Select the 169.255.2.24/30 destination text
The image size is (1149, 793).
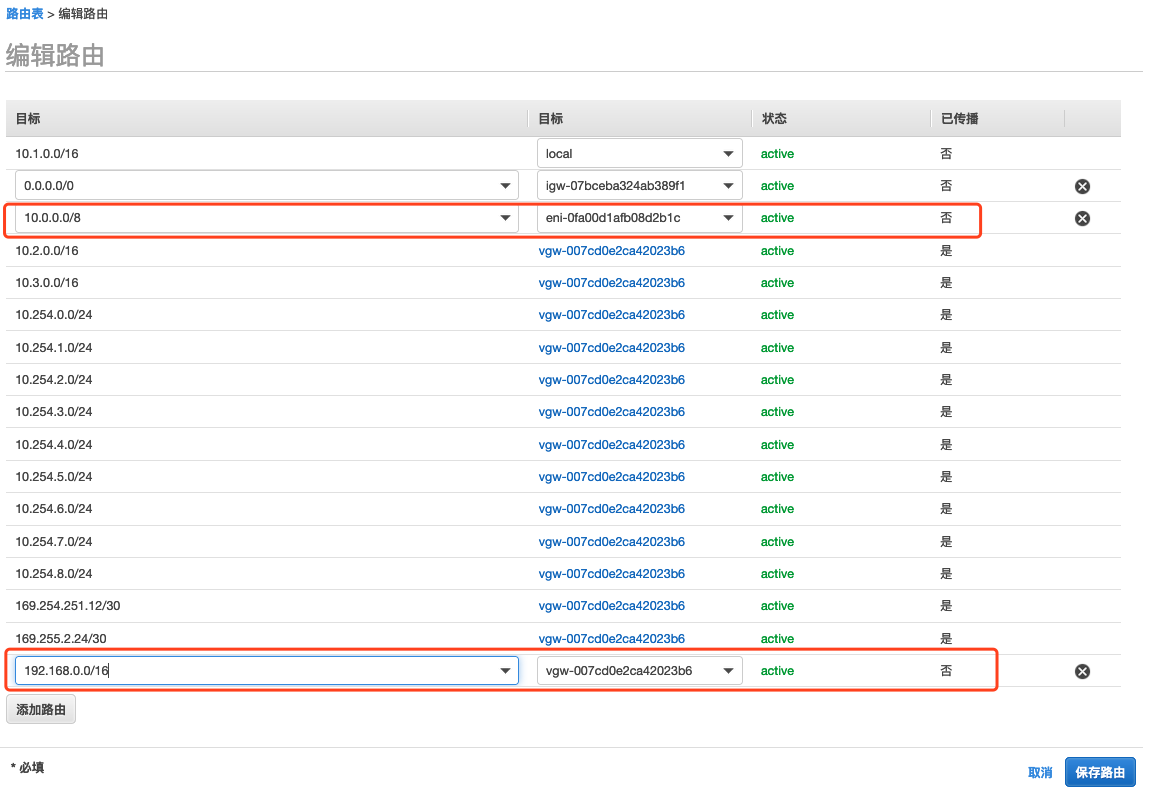click(61, 639)
